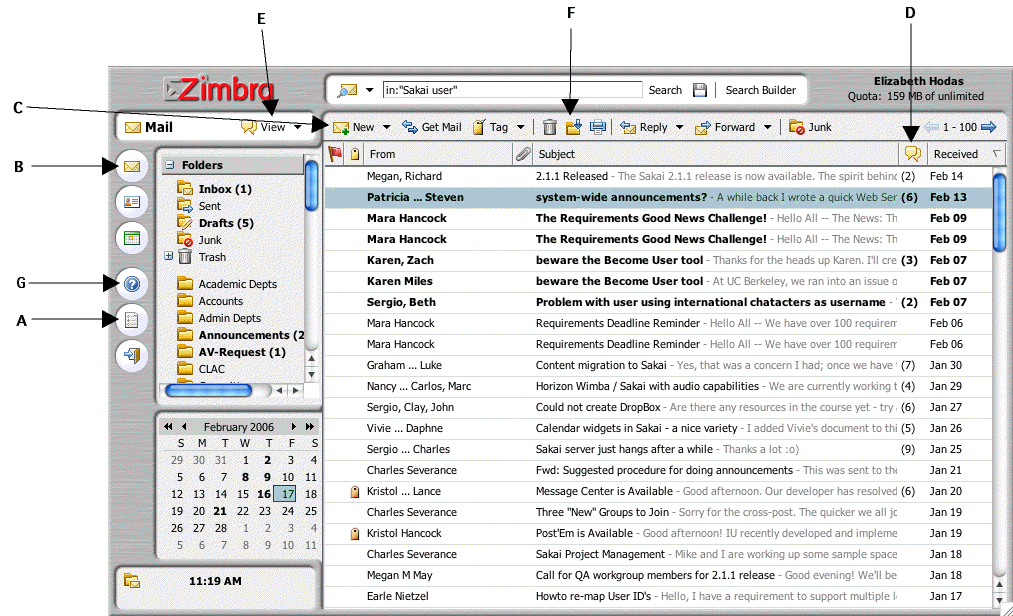Viewport: 1013px width, 616px height.
Task: Select the Accounts folder
Action: pos(211,301)
